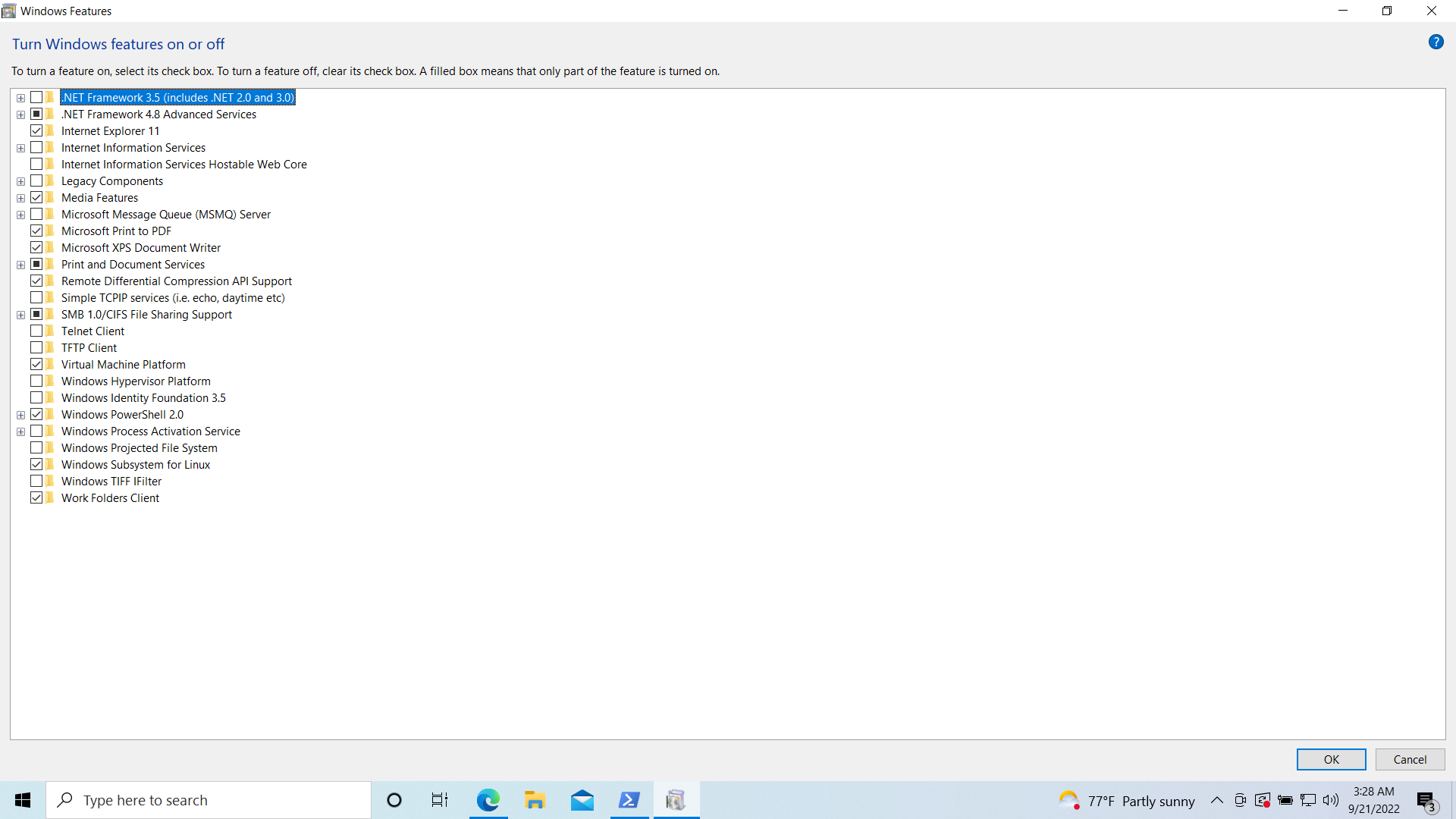Confirm changes with the OK button
The image size is (1456, 819).
click(x=1331, y=759)
